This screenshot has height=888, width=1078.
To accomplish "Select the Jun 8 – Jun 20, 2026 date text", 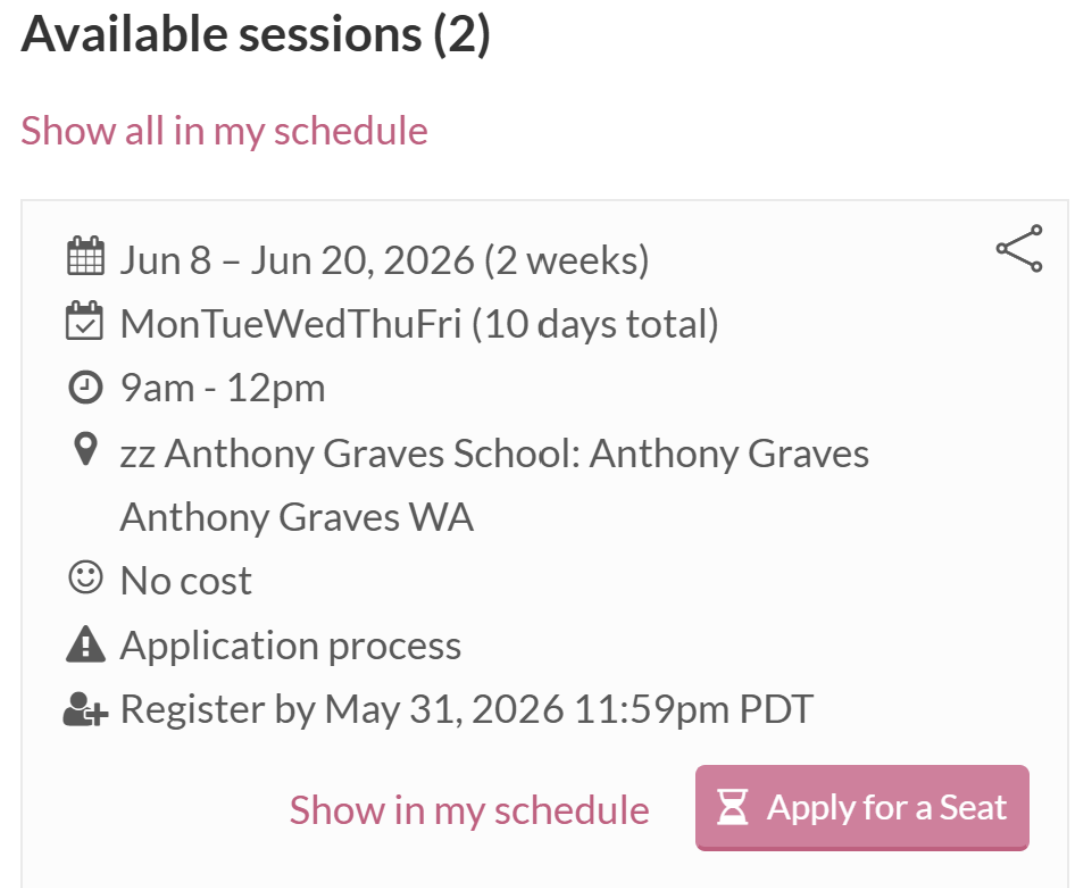I will point(384,260).
